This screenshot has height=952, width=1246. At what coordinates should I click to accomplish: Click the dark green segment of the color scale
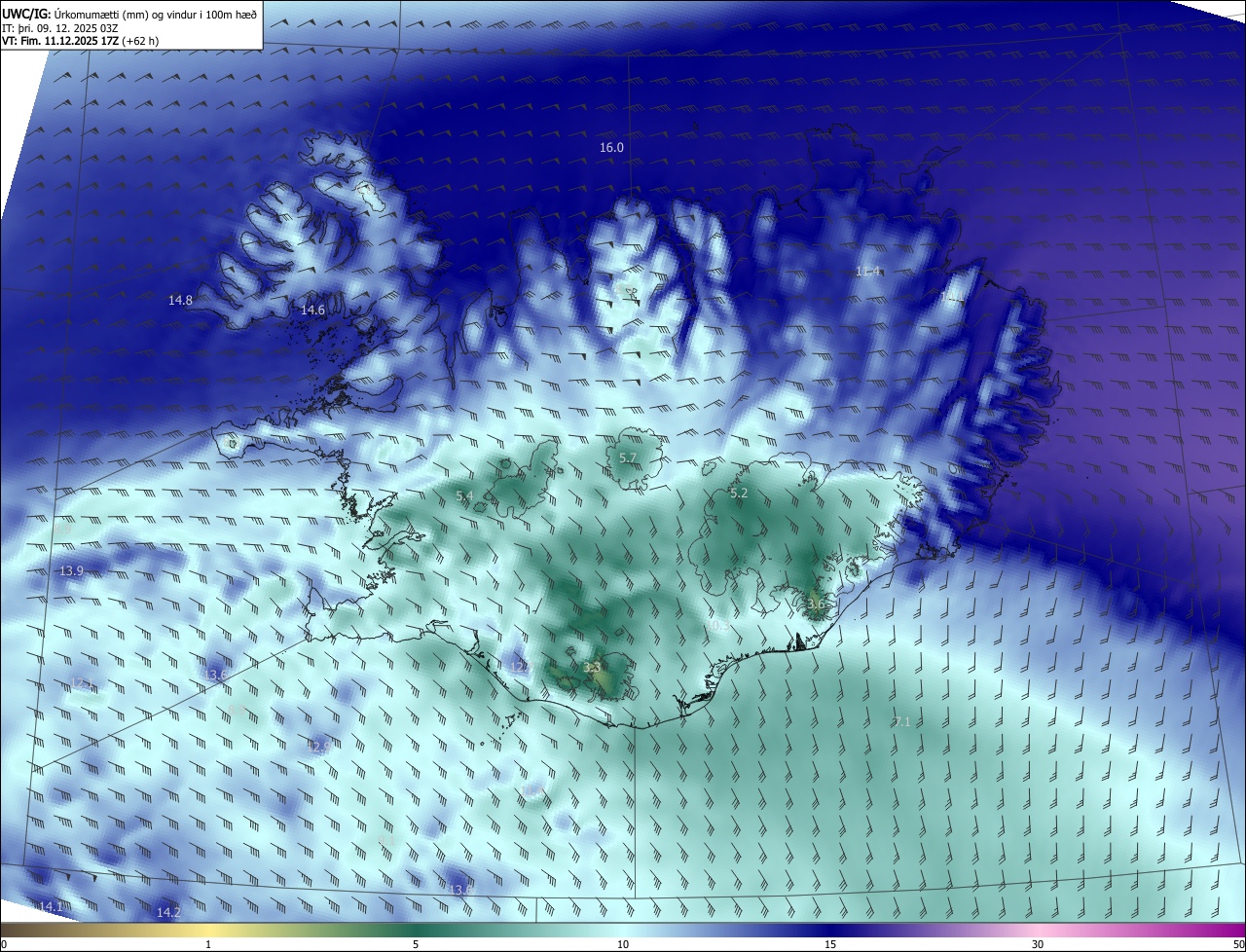[x=416, y=931]
